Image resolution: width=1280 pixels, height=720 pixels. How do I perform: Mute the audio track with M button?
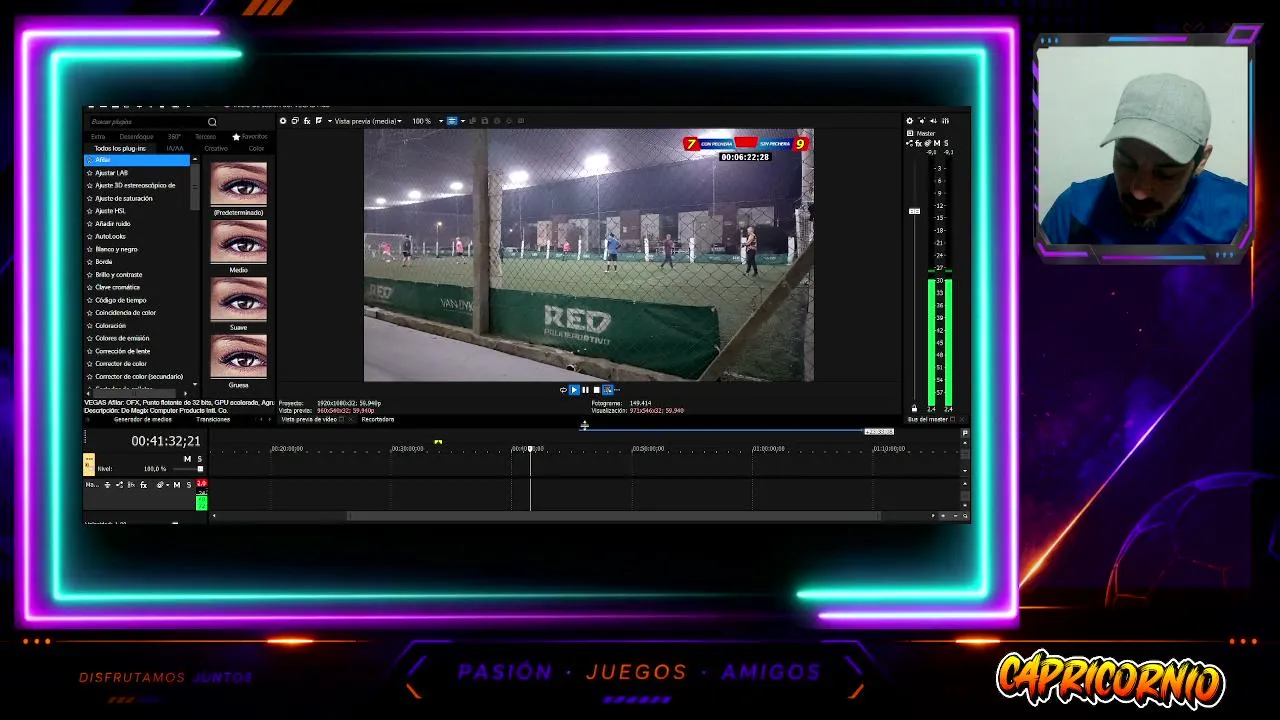click(x=177, y=485)
